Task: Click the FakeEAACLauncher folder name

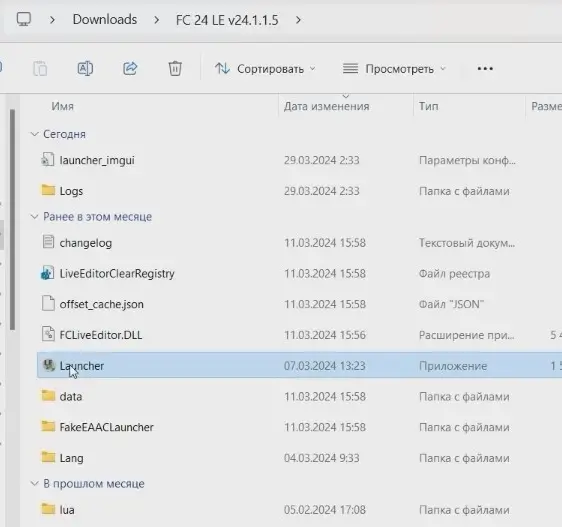Action: click(106, 427)
